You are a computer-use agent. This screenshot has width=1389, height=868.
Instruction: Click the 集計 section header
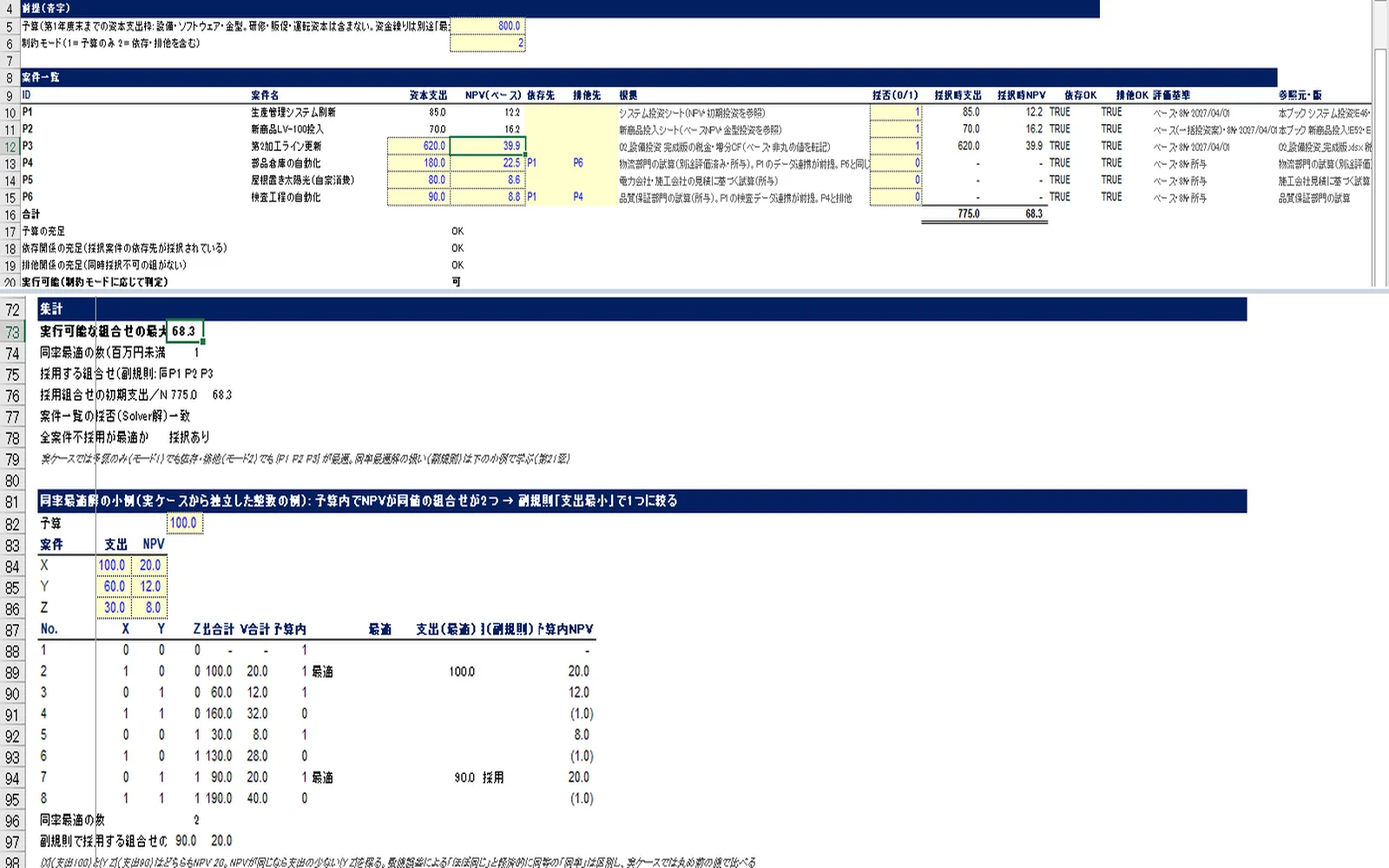tap(642, 309)
